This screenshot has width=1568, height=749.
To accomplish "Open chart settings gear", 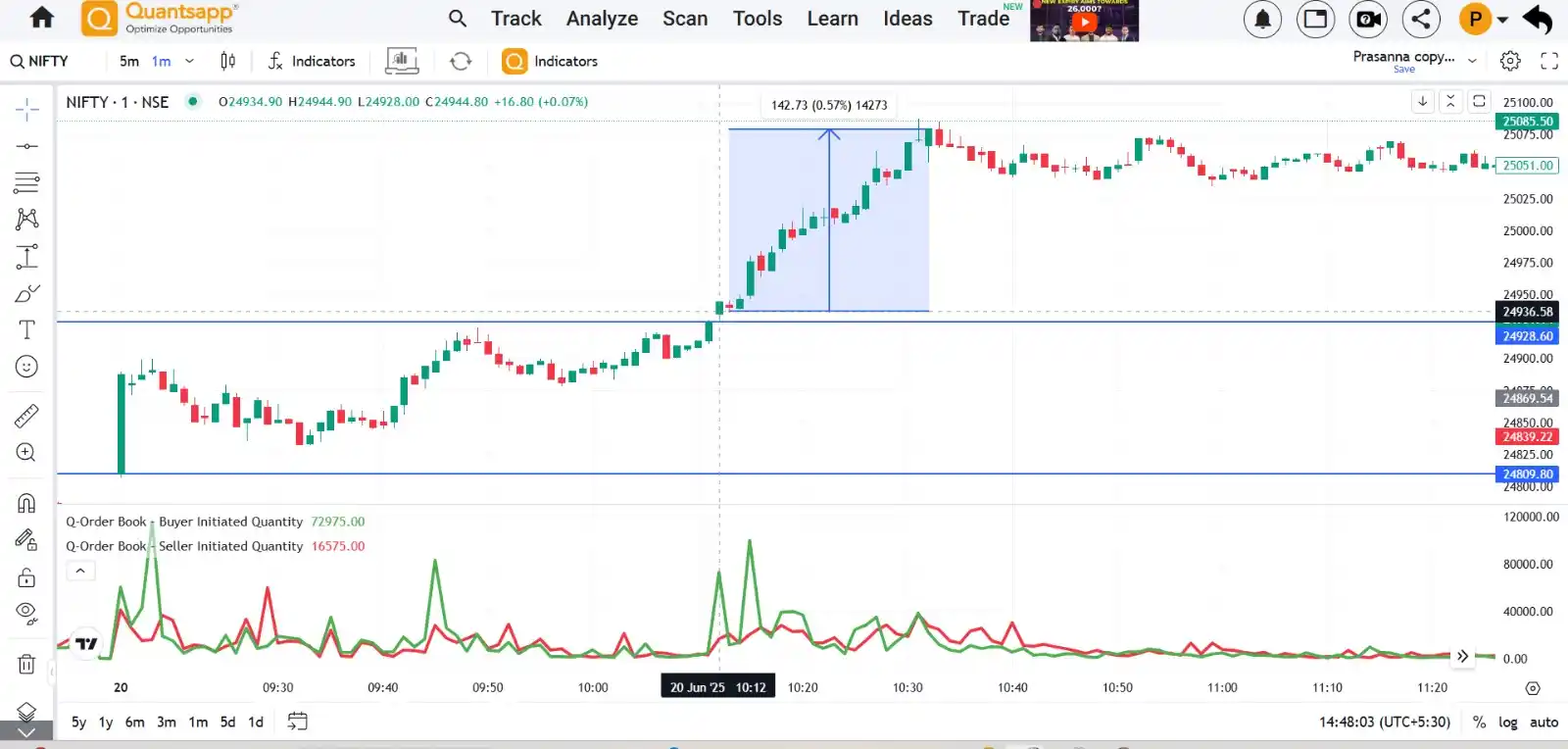I will 1510,61.
